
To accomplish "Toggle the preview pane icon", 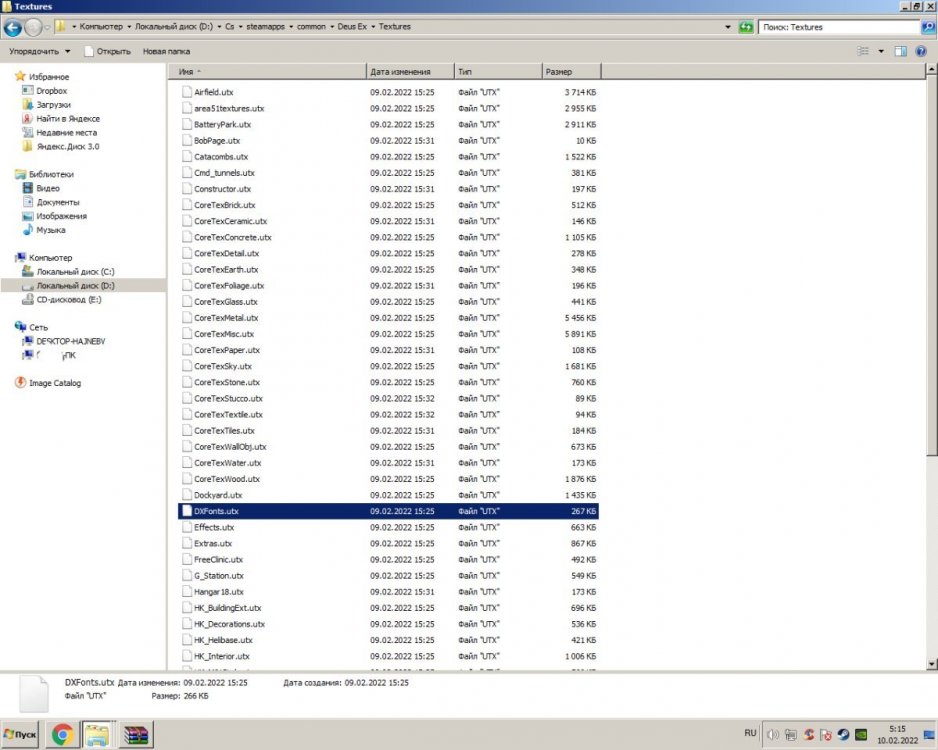I will [900, 51].
